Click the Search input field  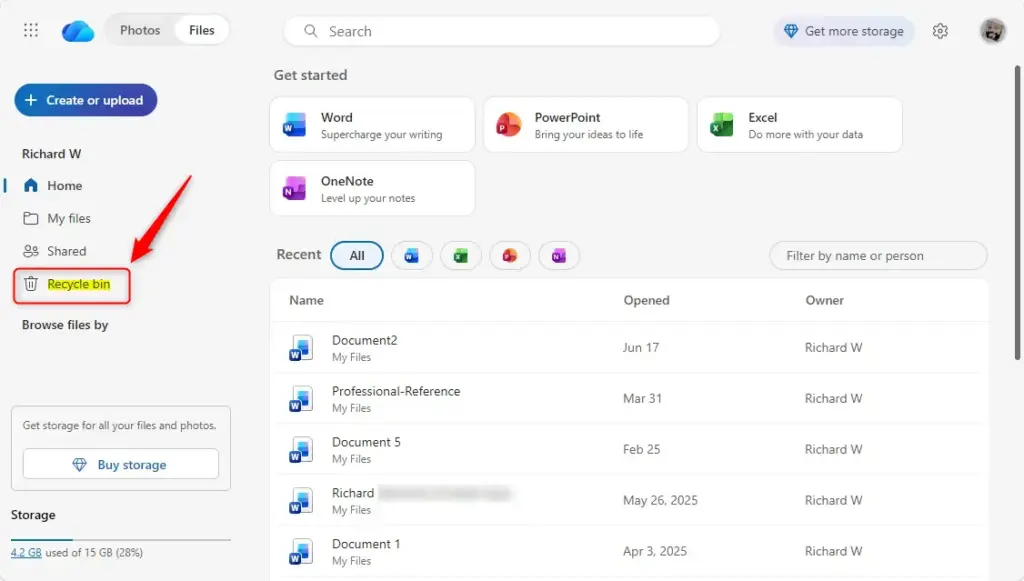click(502, 31)
